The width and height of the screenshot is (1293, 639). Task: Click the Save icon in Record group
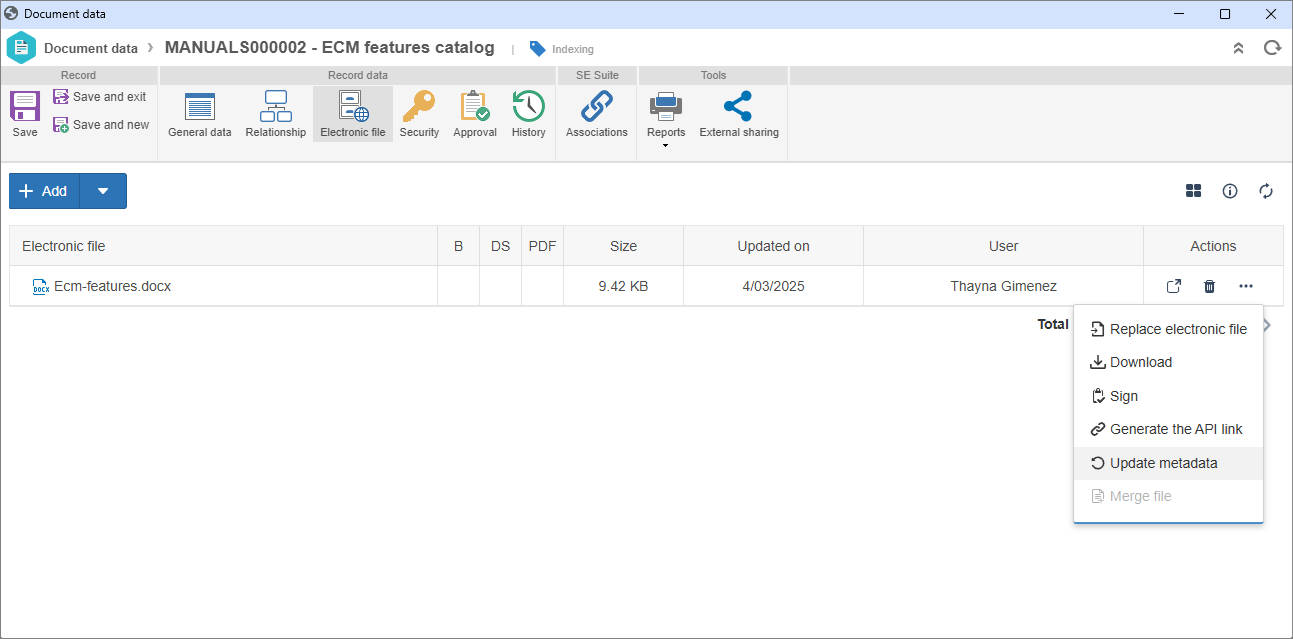tap(25, 107)
